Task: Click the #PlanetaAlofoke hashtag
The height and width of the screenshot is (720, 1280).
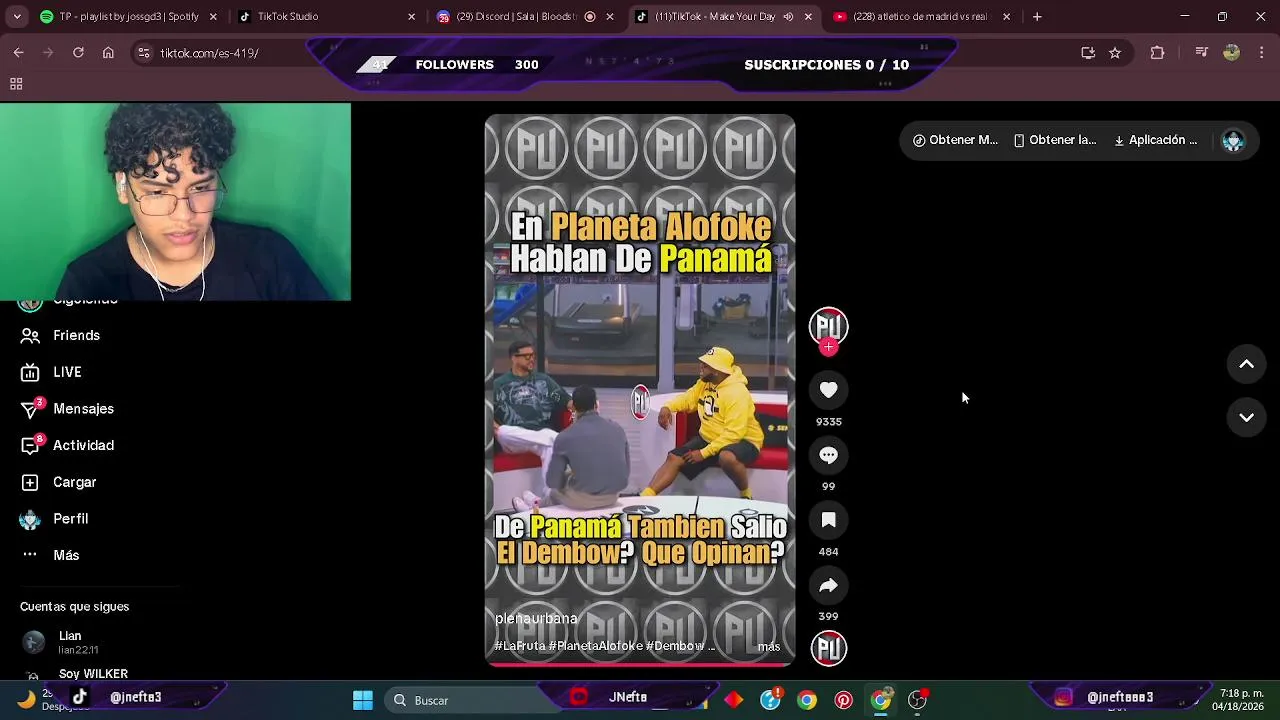Action: [595, 646]
